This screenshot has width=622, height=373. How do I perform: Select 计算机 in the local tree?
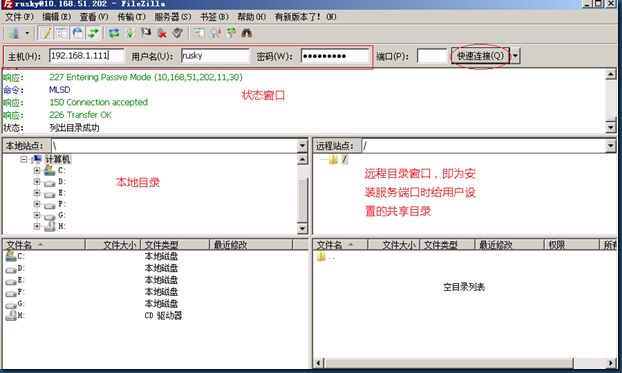click(58, 160)
